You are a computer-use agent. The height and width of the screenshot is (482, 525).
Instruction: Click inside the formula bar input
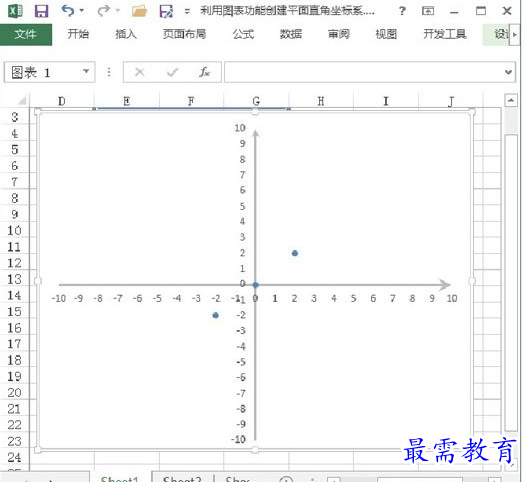(363, 72)
